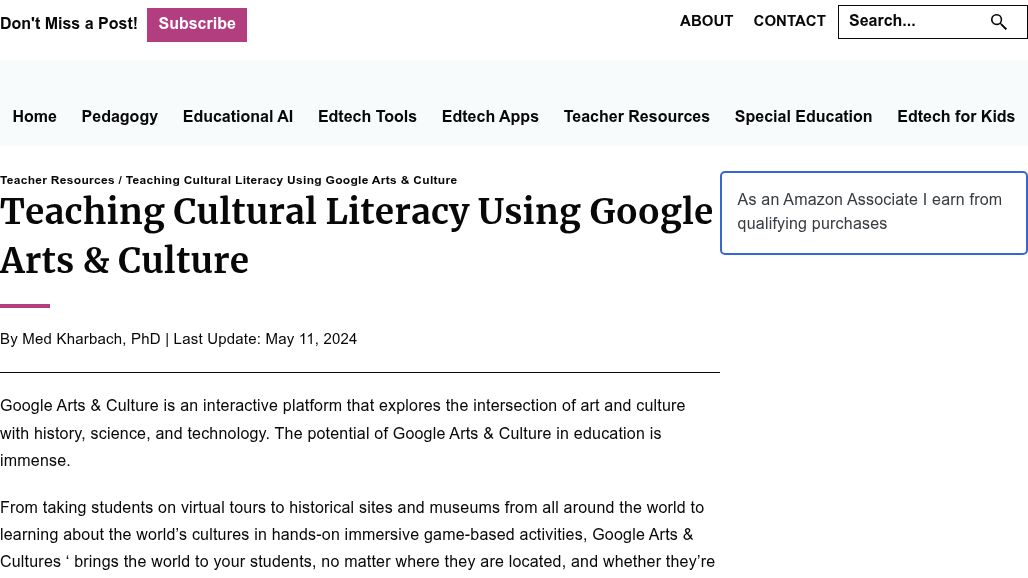1028x578 pixels.
Task: Click the magnifying glass search icon
Action: [x=998, y=22]
